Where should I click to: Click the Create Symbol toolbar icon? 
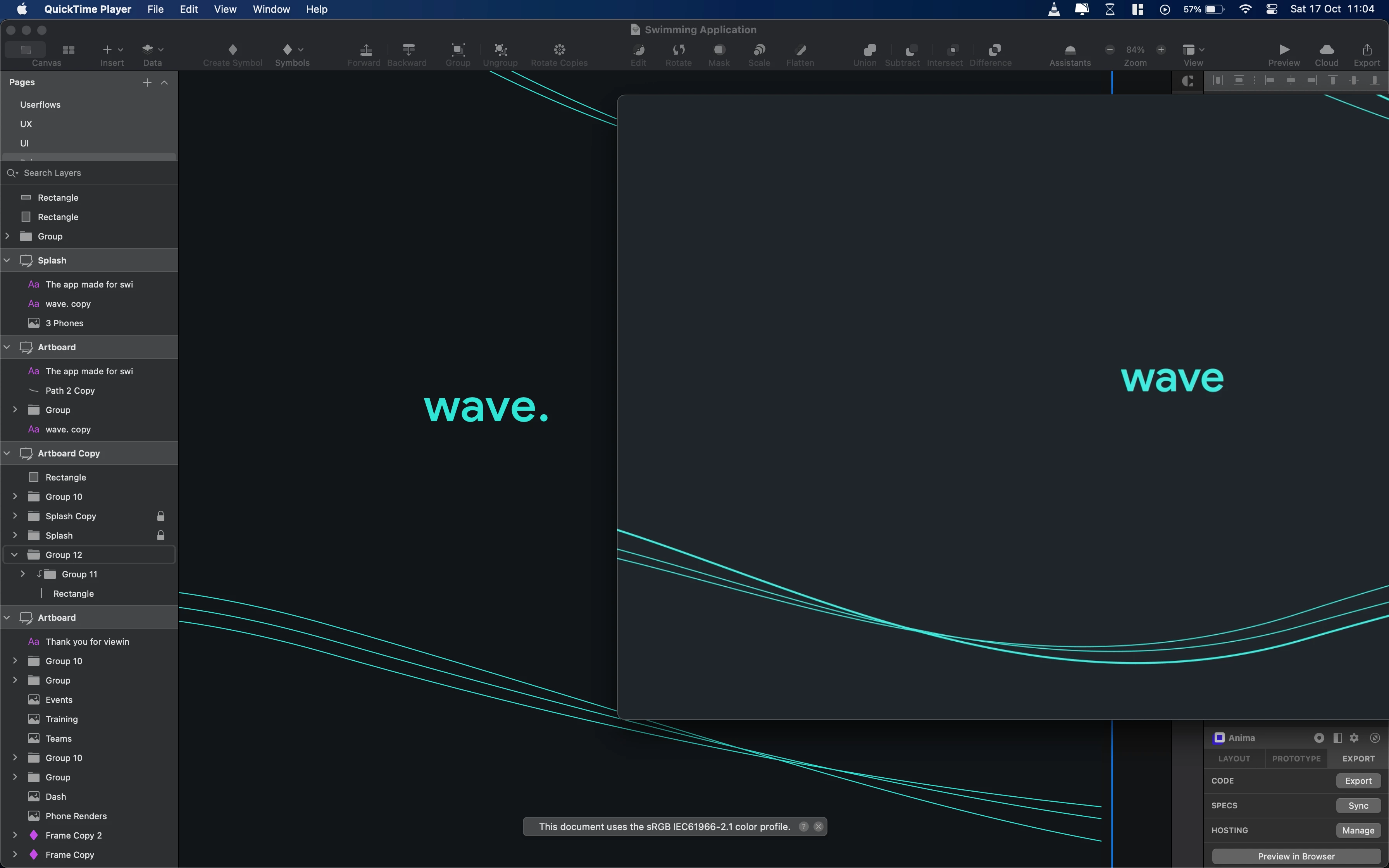pos(233,50)
